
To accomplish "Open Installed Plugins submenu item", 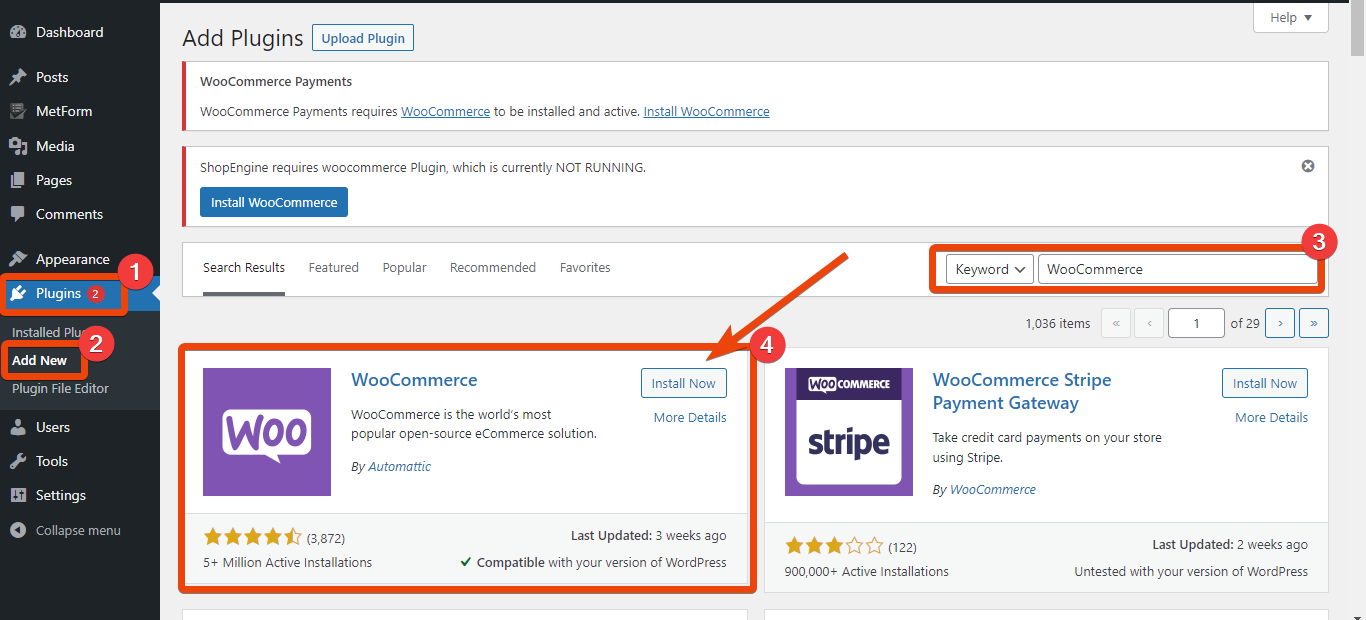I will (x=50, y=332).
